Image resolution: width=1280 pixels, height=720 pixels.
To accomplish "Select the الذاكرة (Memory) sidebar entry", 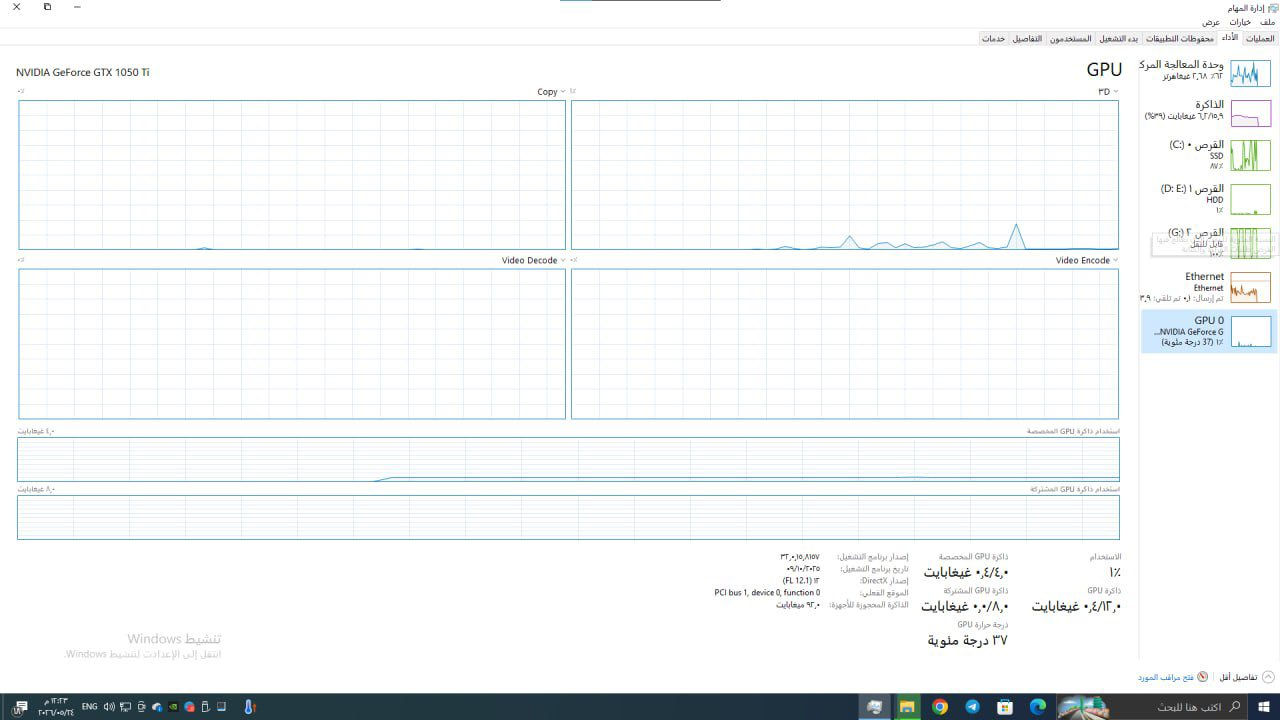I will click(x=1209, y=112).
